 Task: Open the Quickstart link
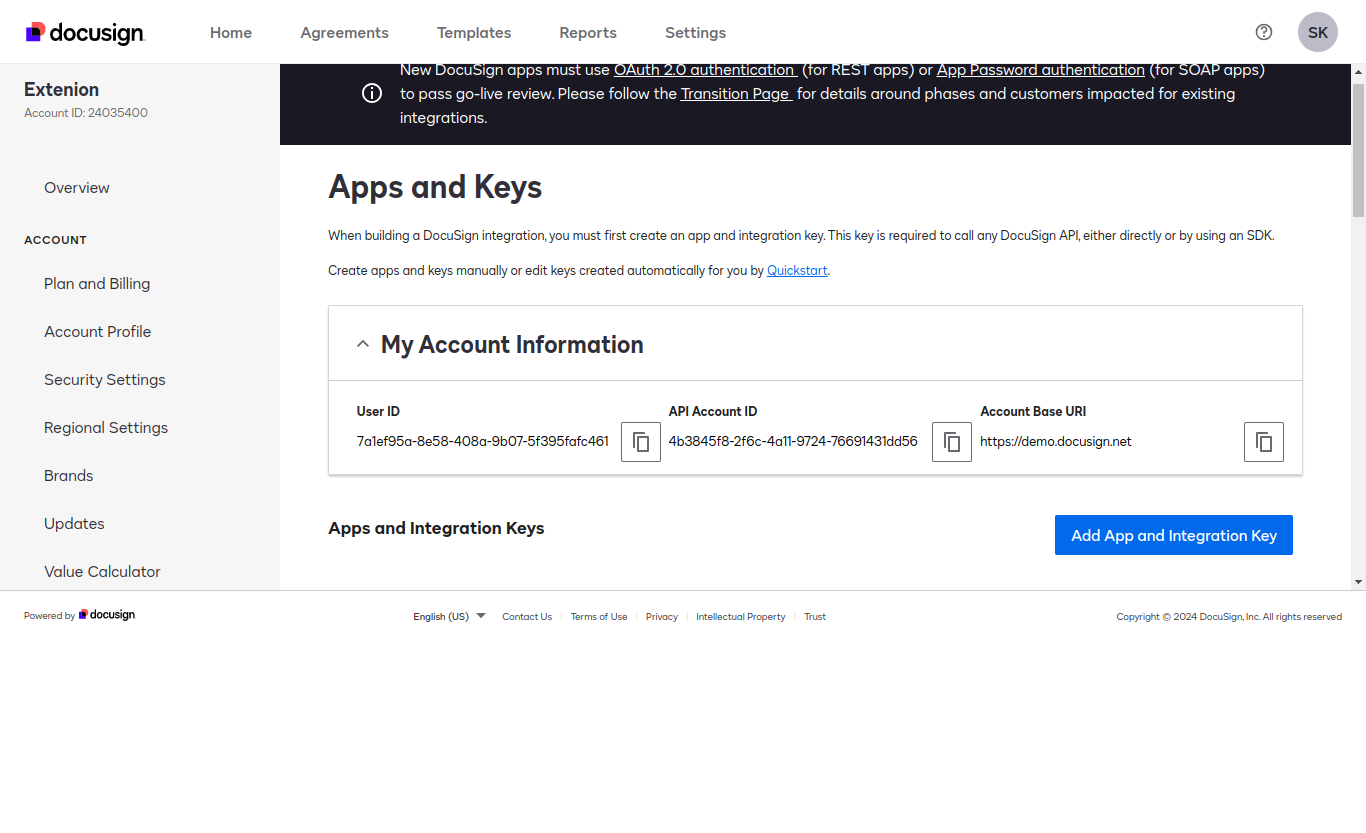797,270
